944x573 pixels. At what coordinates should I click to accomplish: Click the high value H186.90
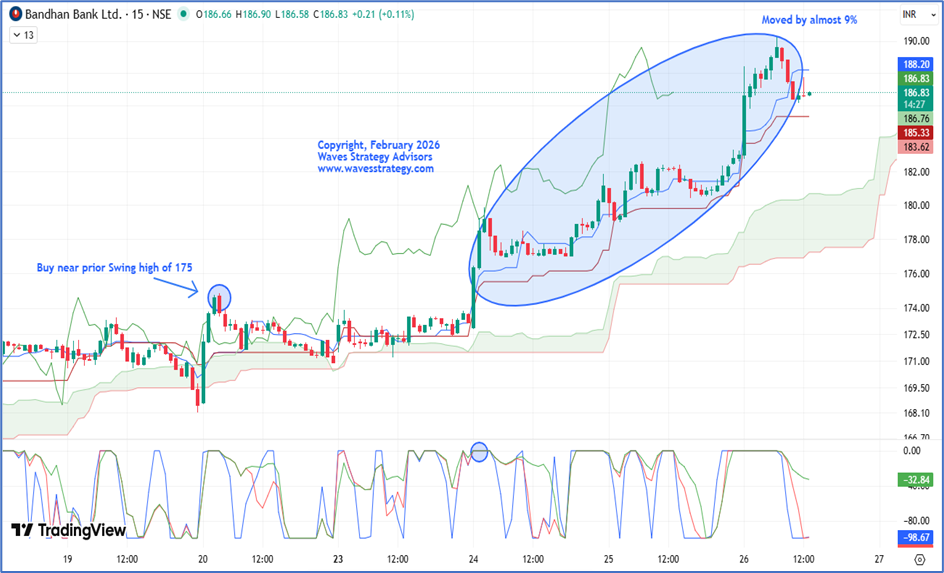(254, 14)
